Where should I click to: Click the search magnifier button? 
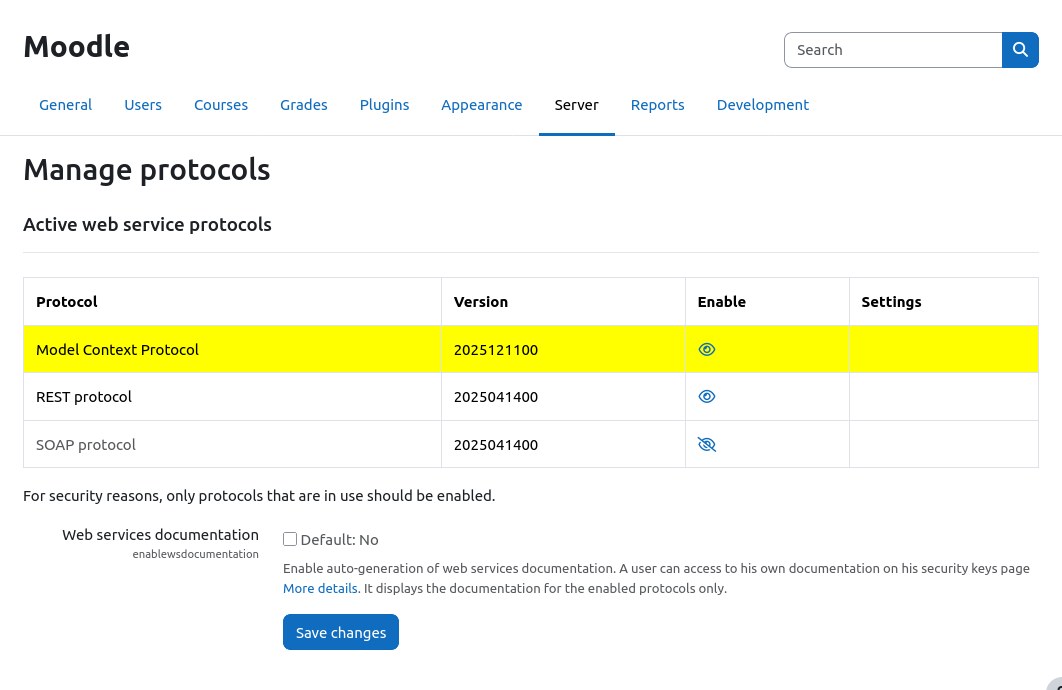1020,50
